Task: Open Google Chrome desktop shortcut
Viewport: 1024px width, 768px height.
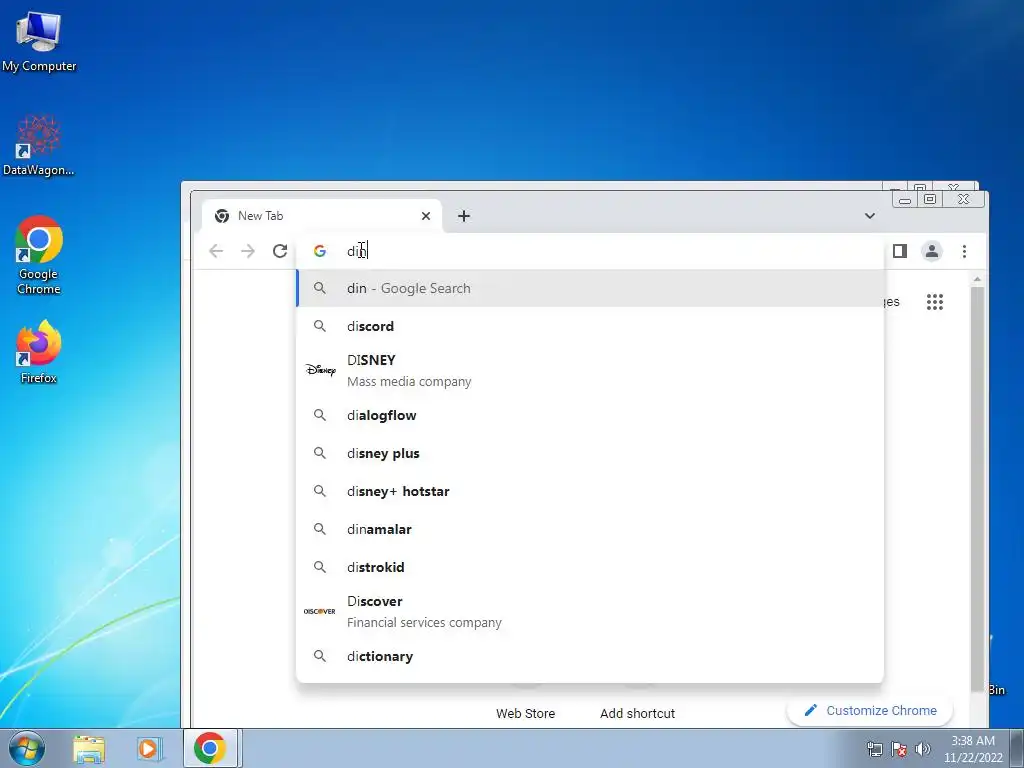Action: (x=39, y=255)
